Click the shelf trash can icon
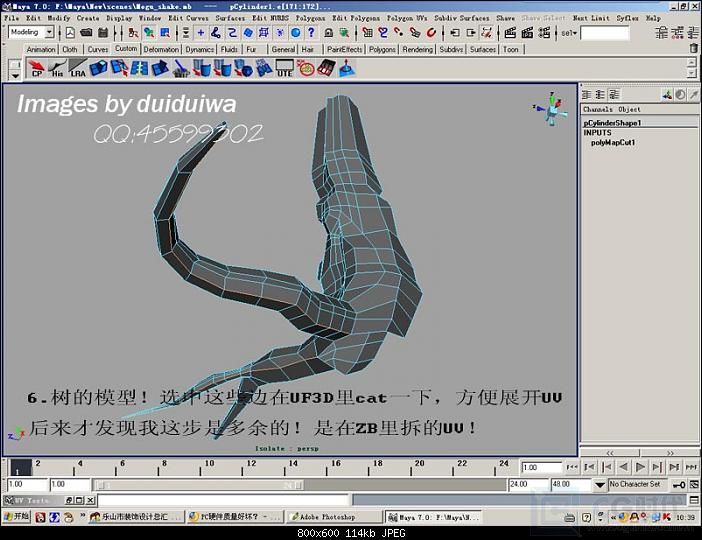702x540 pixels. [x=693, y=48]
